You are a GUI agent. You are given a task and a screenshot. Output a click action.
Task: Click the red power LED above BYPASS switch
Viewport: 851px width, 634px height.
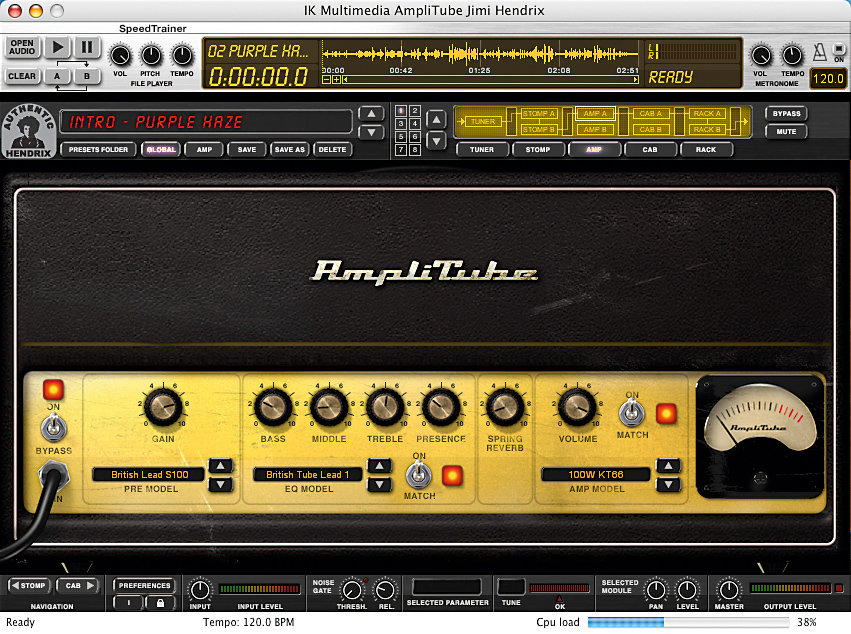click(54, 390)
